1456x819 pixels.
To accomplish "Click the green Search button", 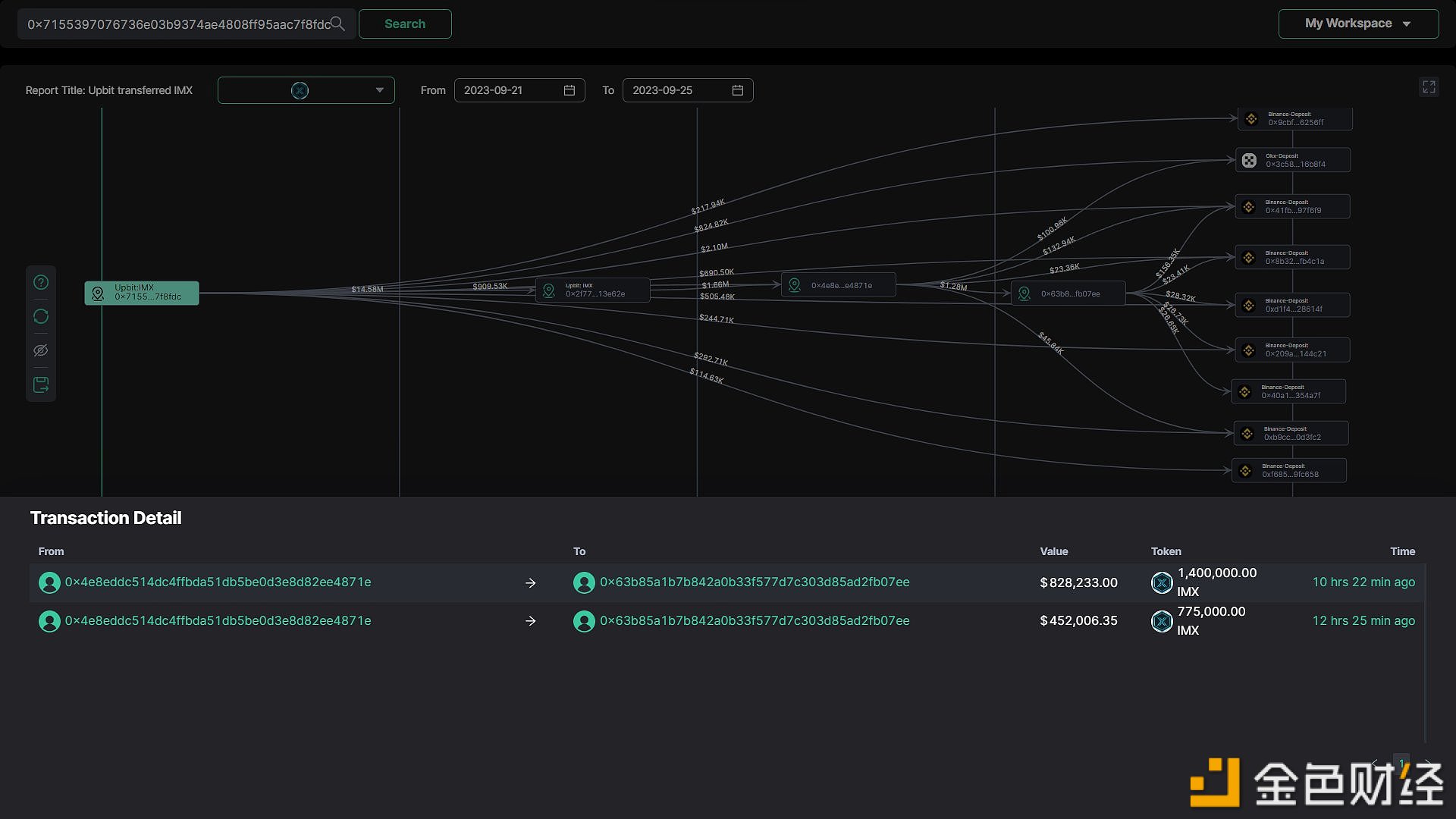I will 405,24.
